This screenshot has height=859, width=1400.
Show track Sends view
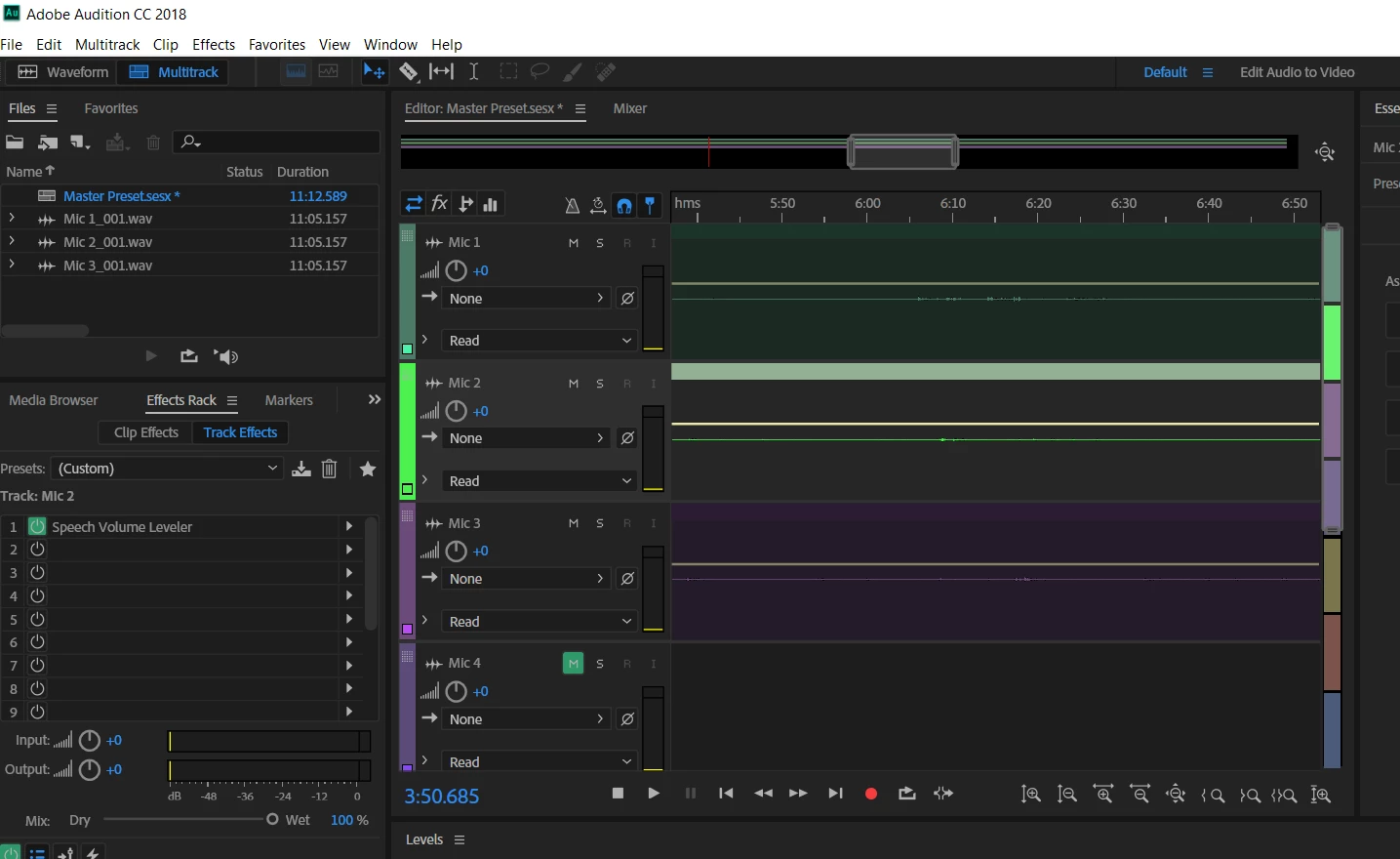click(x=466, y=204)
